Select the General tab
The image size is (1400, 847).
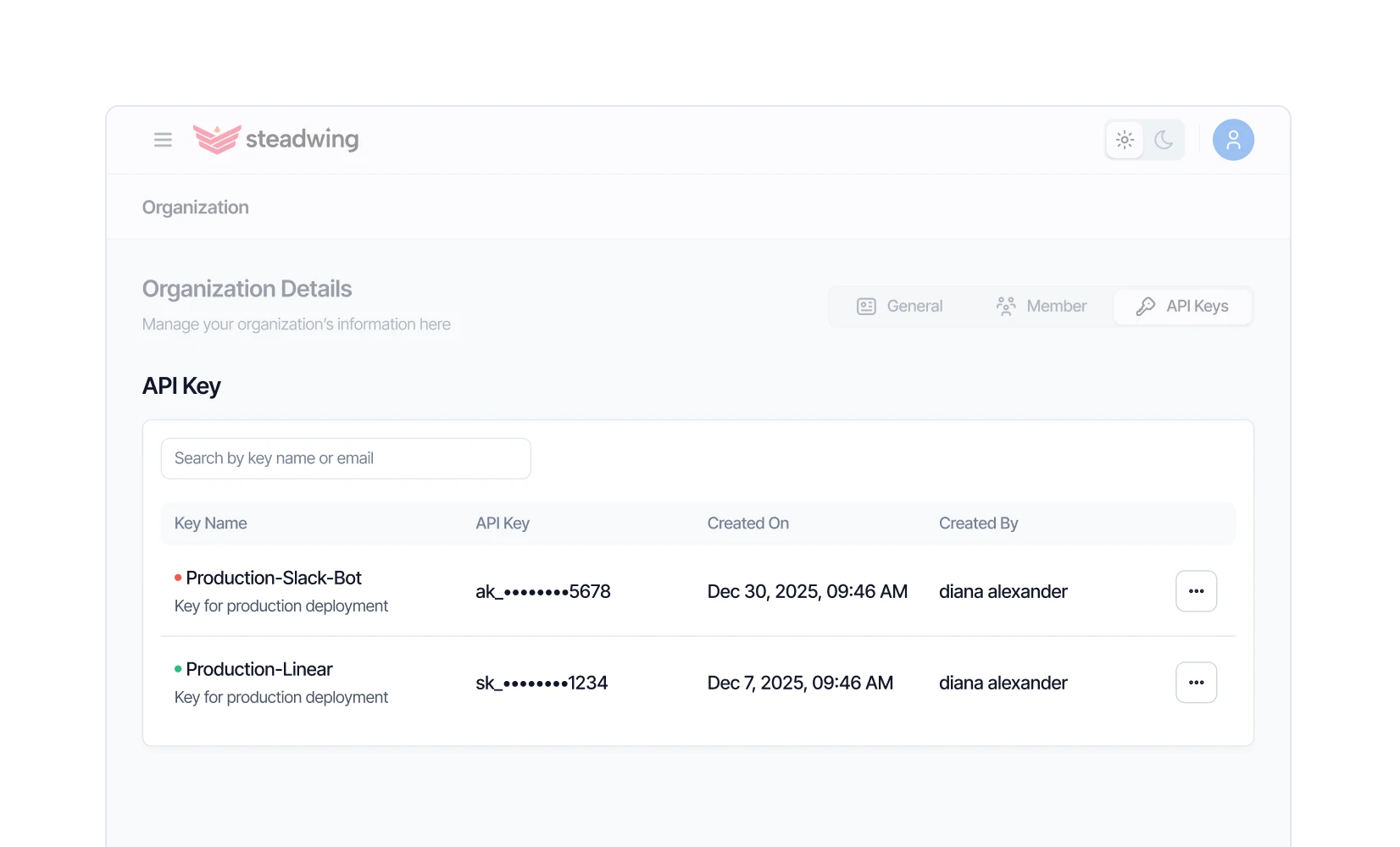[x=900, y=307]
